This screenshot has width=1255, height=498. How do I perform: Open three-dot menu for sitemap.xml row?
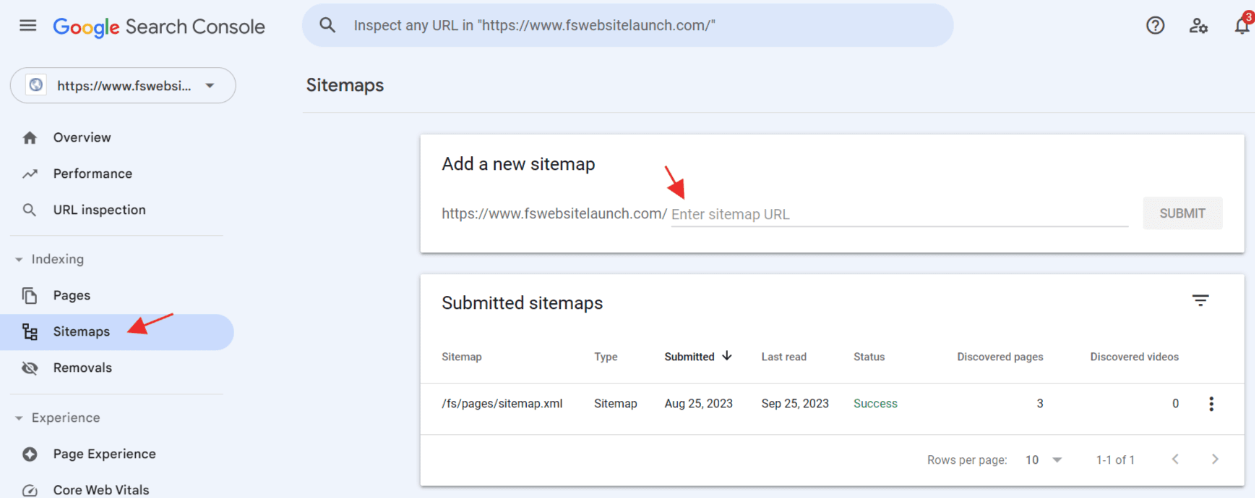click(x=1211, y=404)
